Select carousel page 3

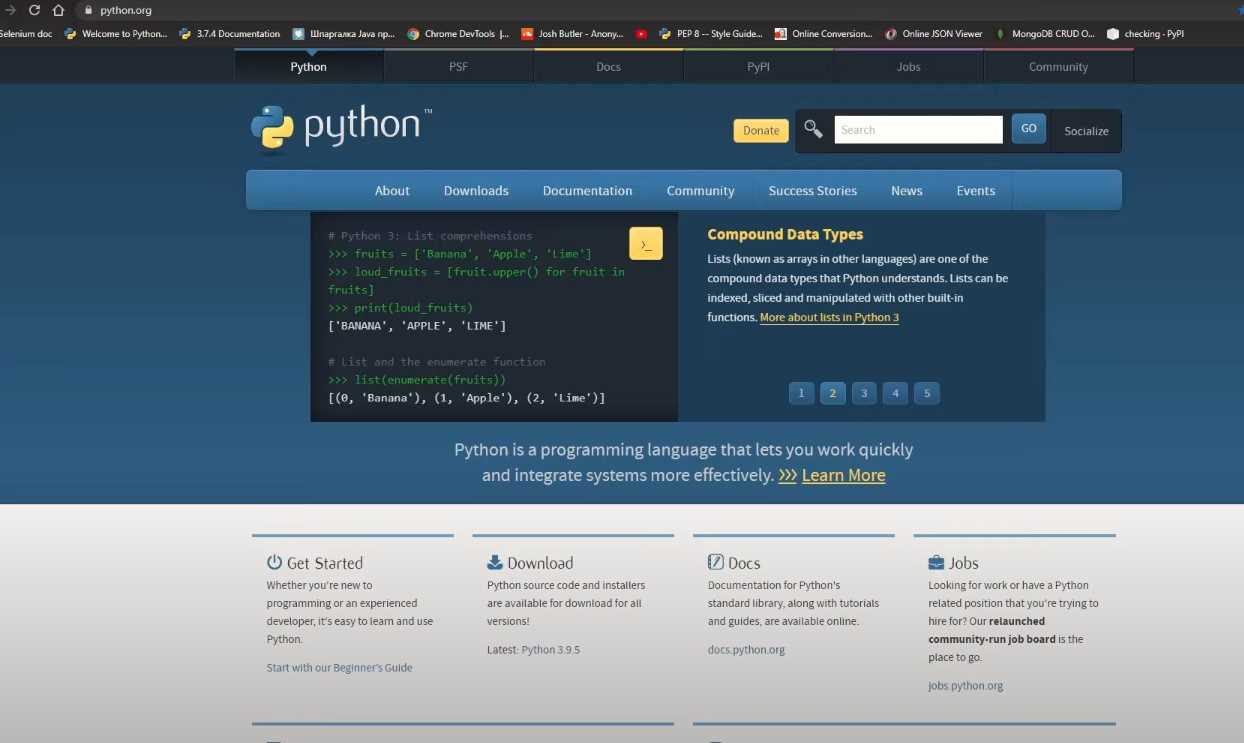point(864,393)
